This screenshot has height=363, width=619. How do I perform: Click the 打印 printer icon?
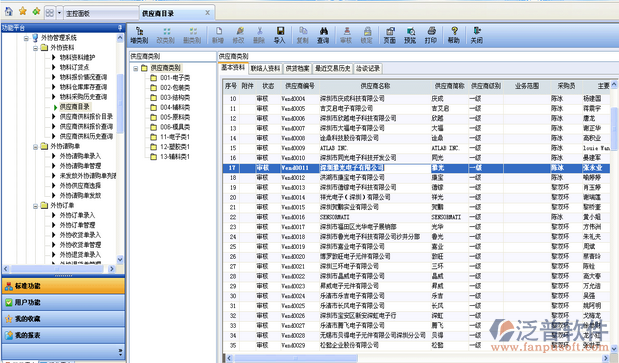tap(431, 35)
